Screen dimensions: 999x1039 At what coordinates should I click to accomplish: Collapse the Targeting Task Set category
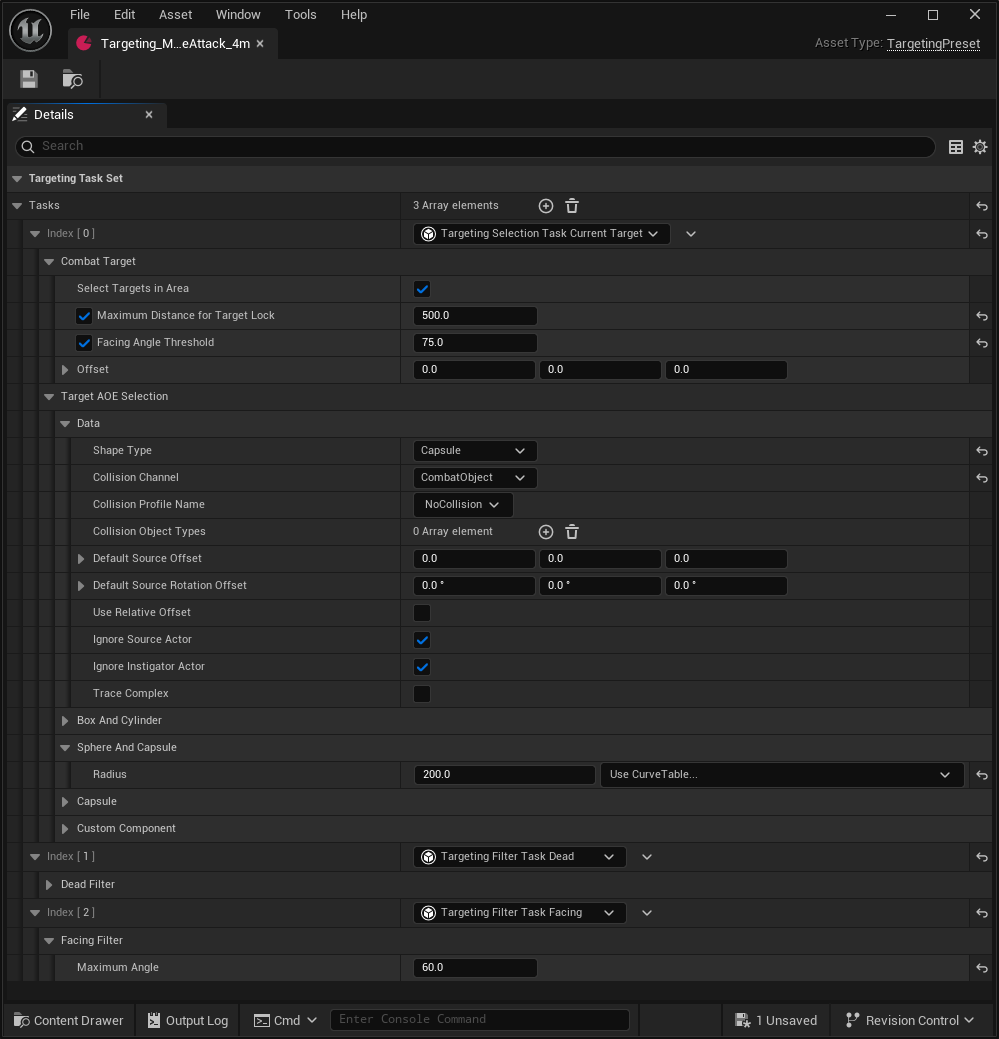17,179
